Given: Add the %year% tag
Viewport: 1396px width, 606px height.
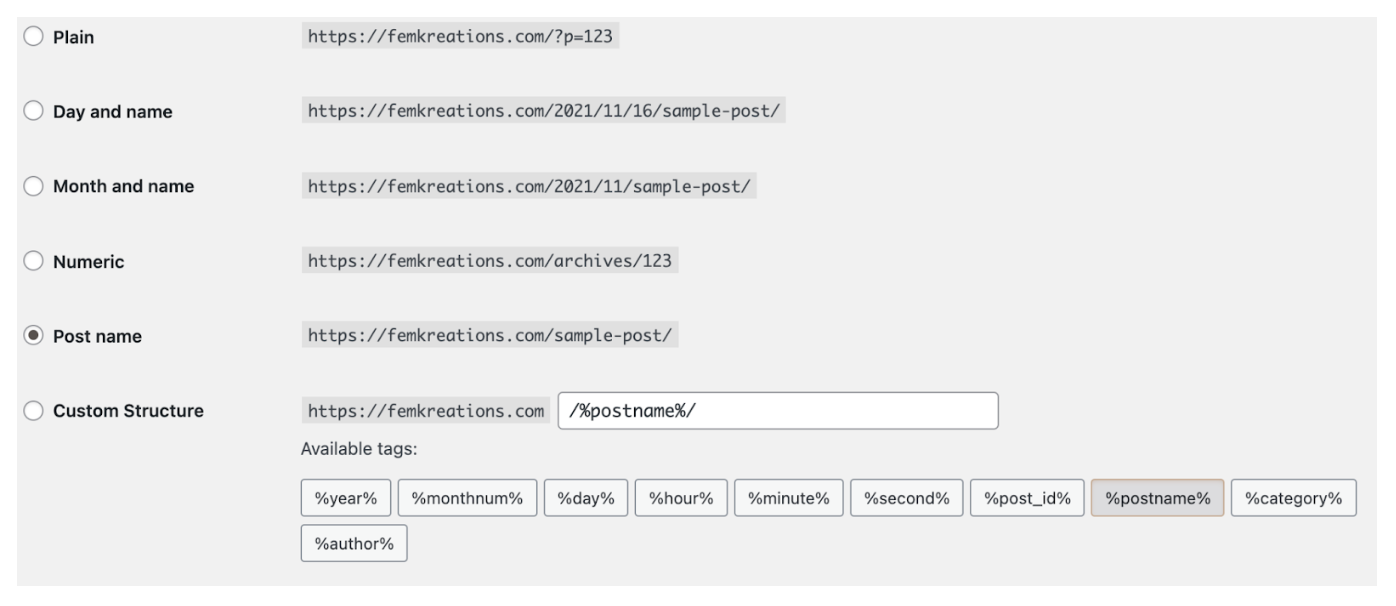Looking at the screenshot, I should tap(346, 499).
